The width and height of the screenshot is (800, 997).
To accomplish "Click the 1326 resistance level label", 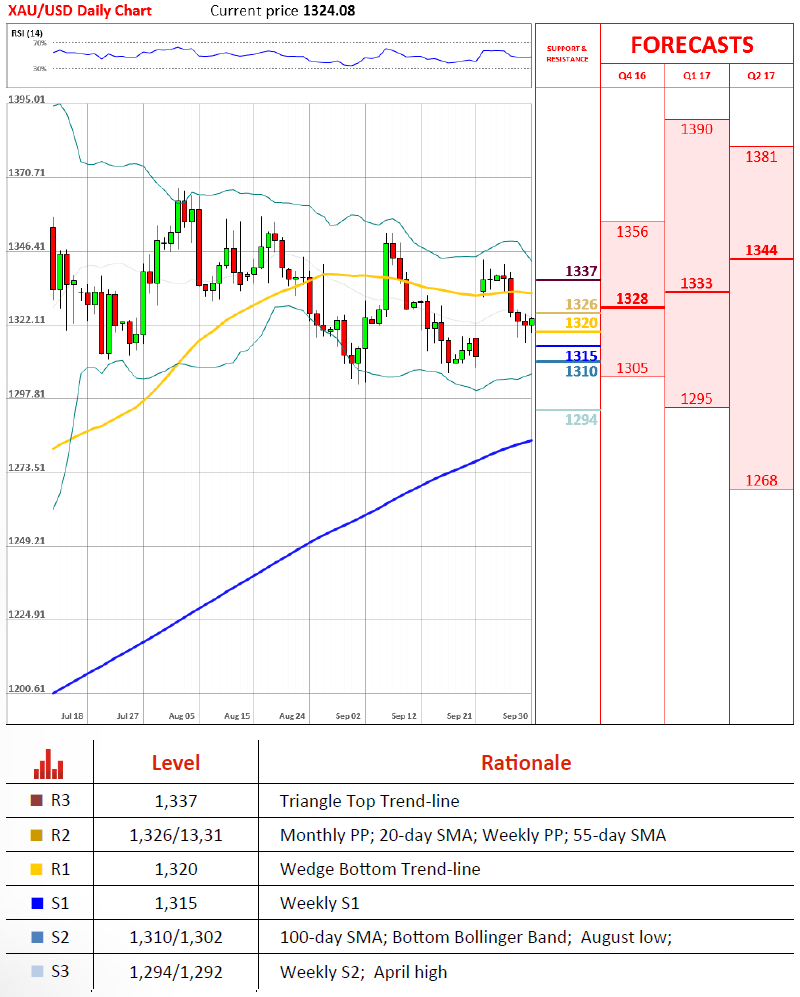I will click(x=581, y=305).
